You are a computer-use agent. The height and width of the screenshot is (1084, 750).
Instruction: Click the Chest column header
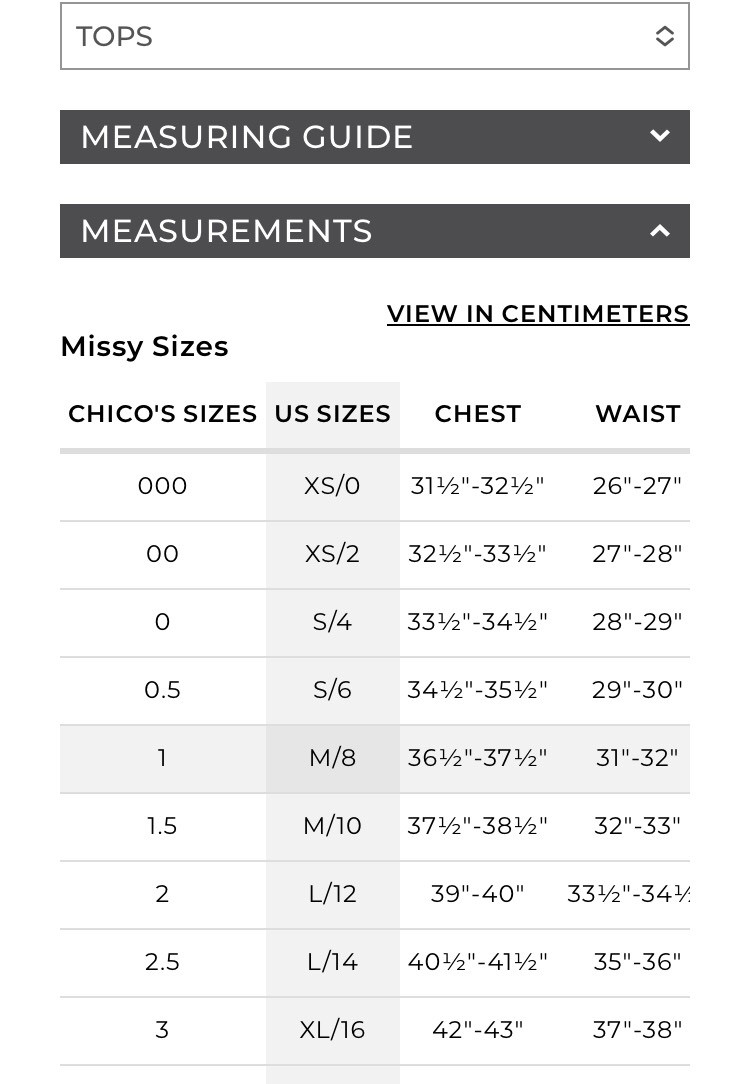pyautogui.click(x=478, y=414)
